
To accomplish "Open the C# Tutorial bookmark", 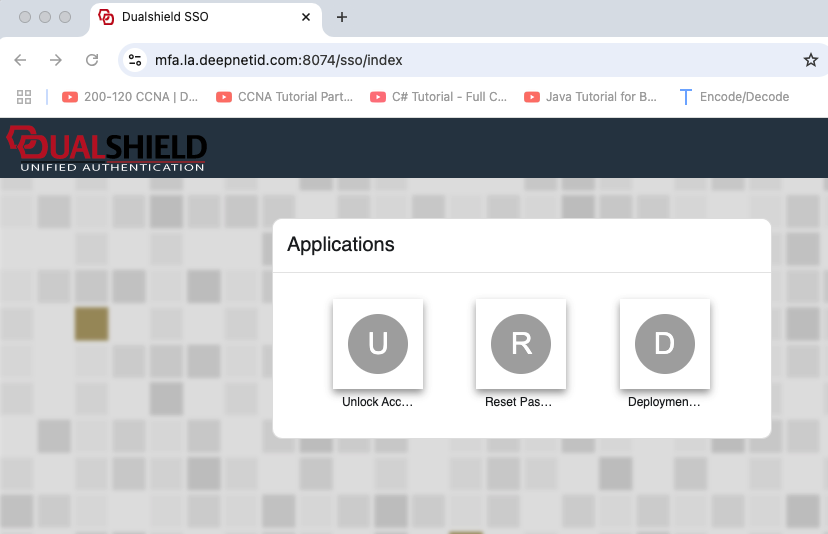I will 439,97.
